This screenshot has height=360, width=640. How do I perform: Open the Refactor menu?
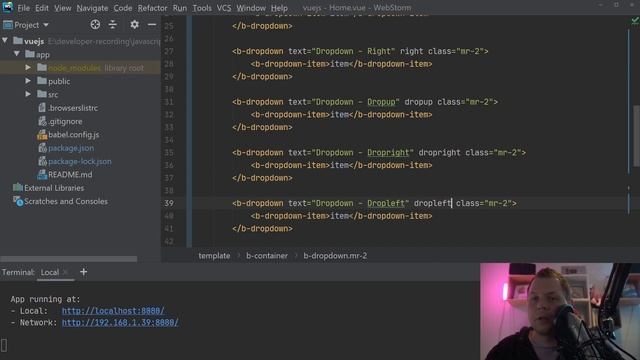pyautogui.click(x=152, y=8)
